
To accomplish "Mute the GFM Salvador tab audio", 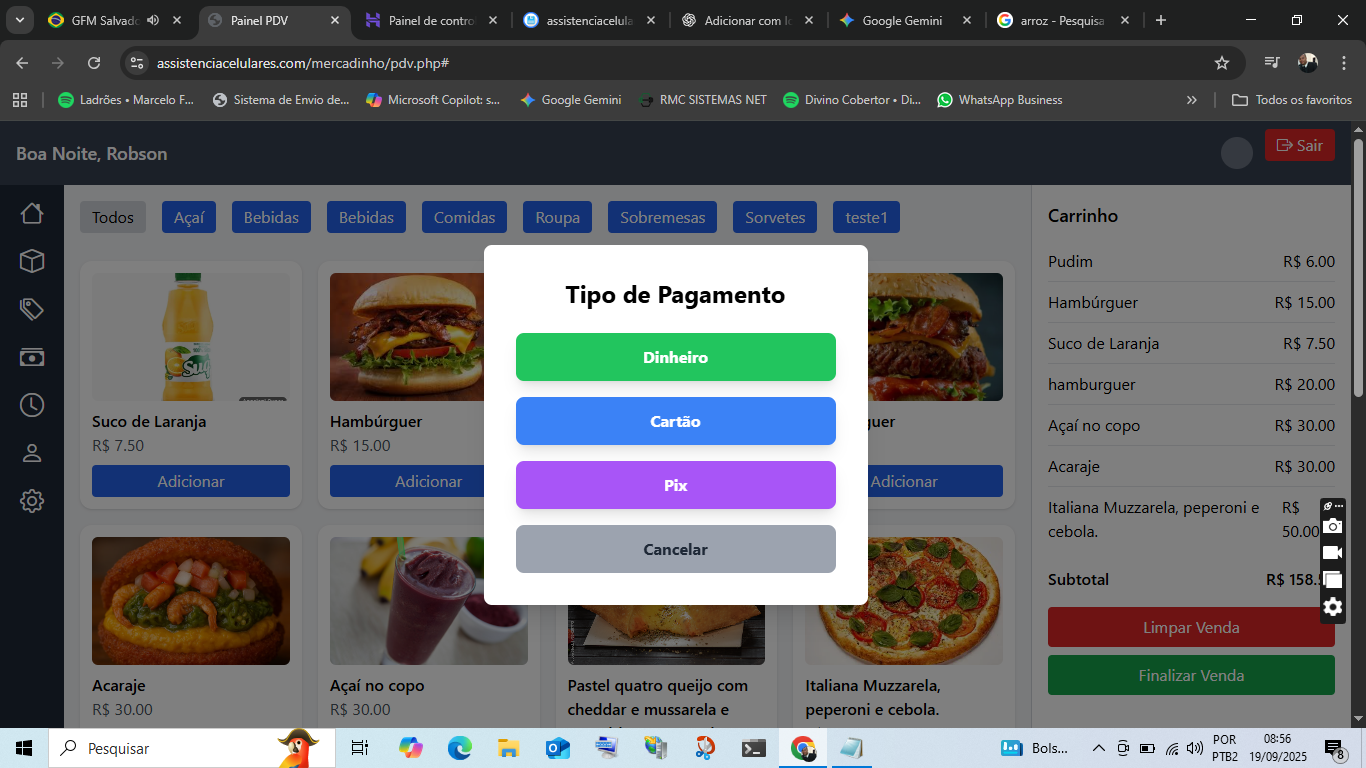I will pyautogui.click(x=153, y=20).
